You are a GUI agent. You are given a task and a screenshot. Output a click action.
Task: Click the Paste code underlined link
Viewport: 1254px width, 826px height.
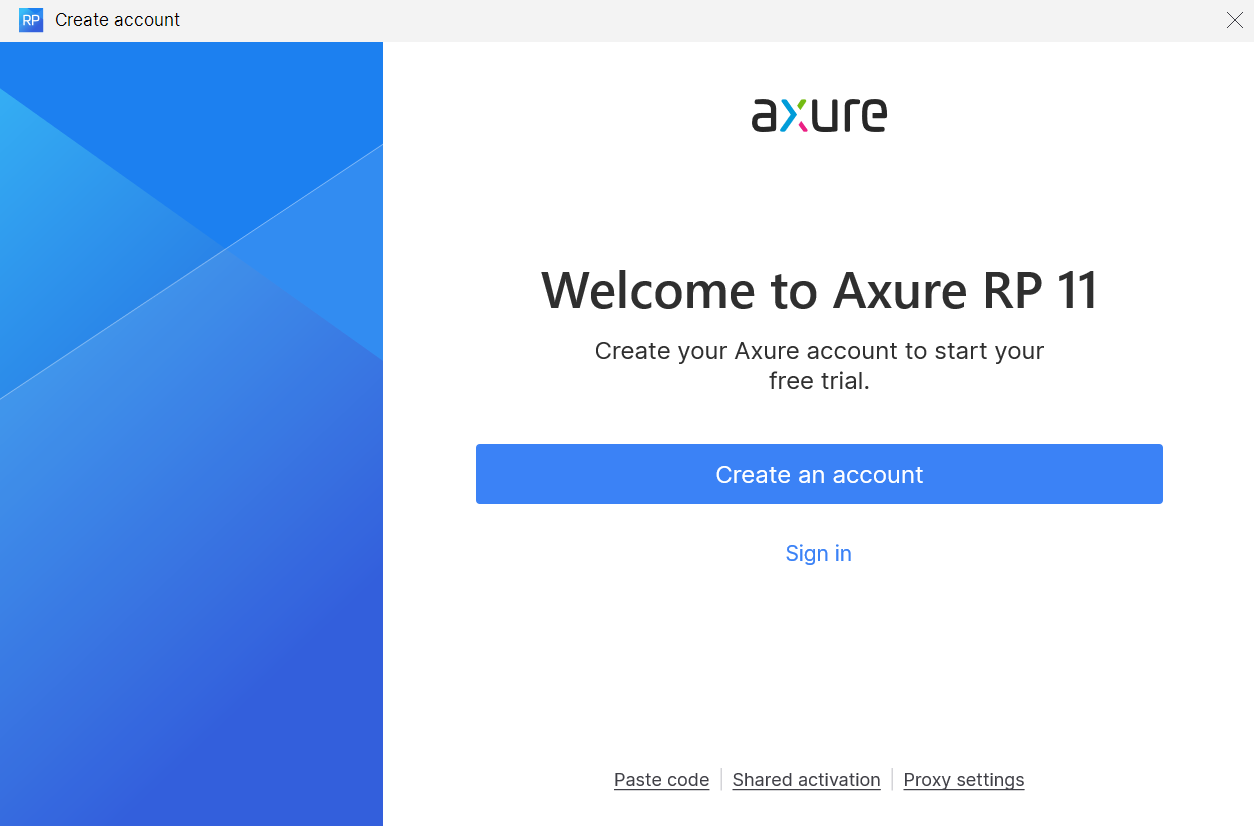(x=661, y=779)
